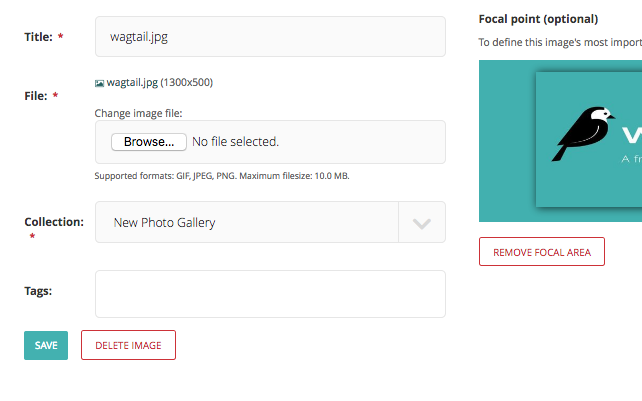Focus the Title text field
Screen dimensions: 642x401
[x=270, y=37]
